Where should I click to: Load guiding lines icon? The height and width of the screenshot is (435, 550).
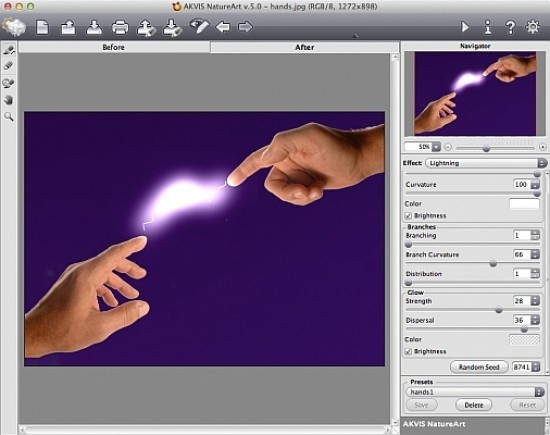tap(146, 27)
